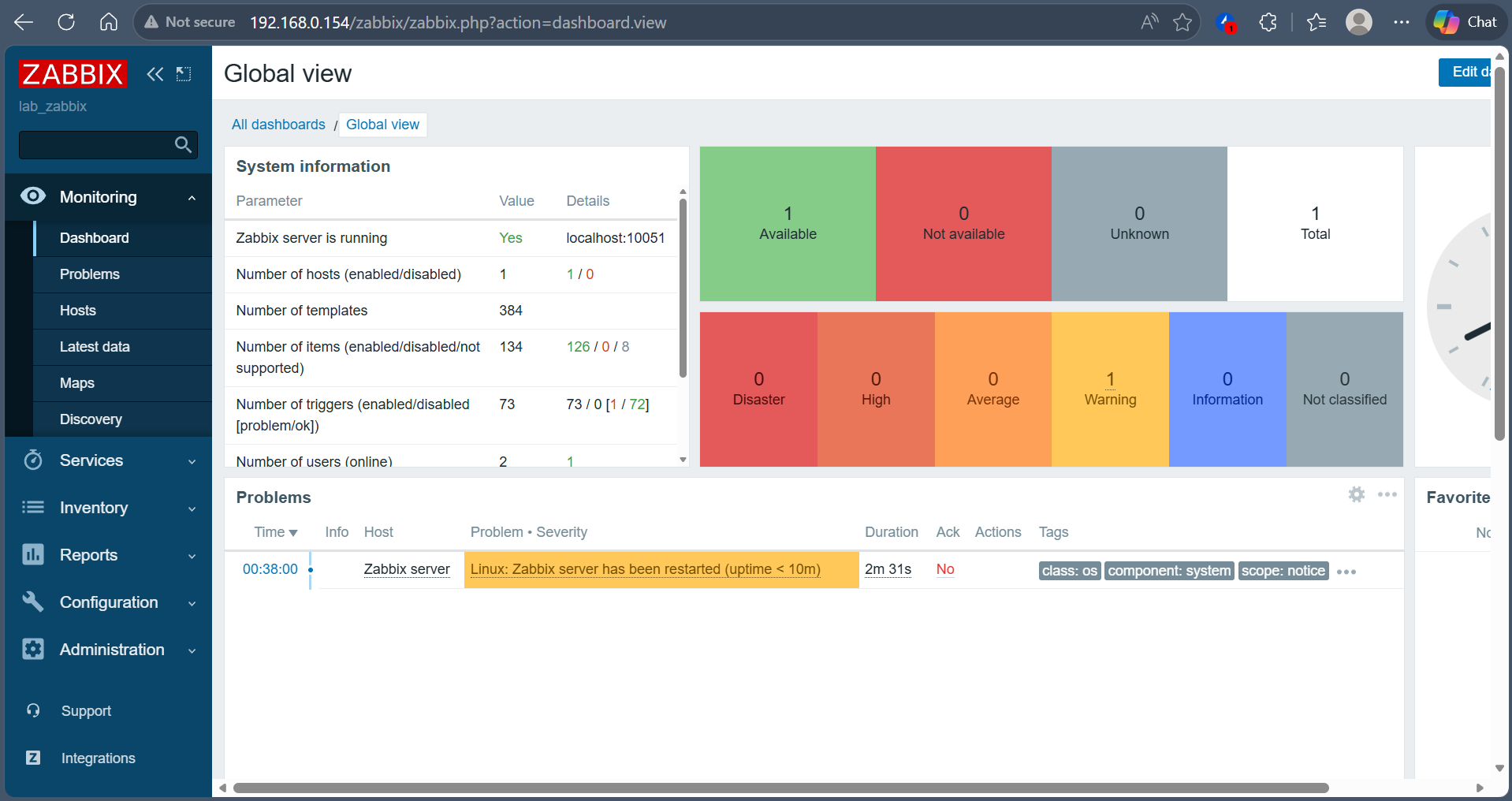Screen dimensions: 1512x801
Task: Click Global view breadcrumb tab
Action: point(382,125)
